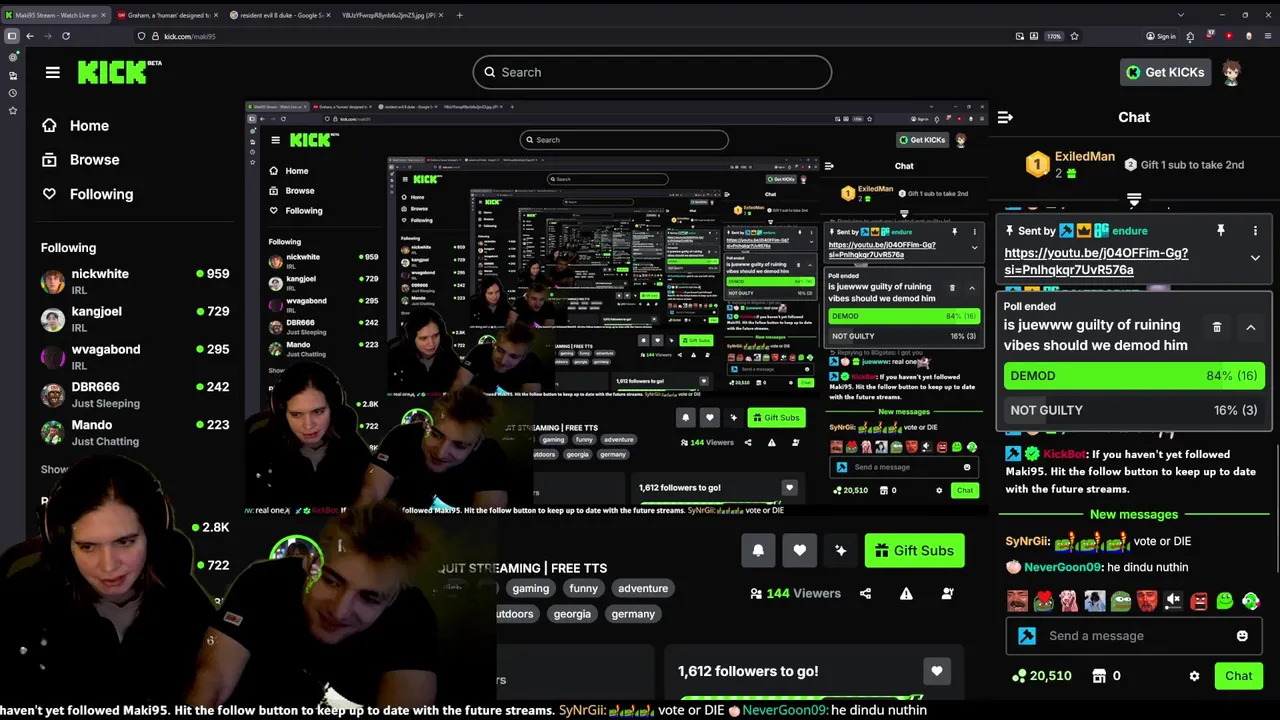Click the georgia tag
Screen dimensions: 1280x720
pos(572,614)
